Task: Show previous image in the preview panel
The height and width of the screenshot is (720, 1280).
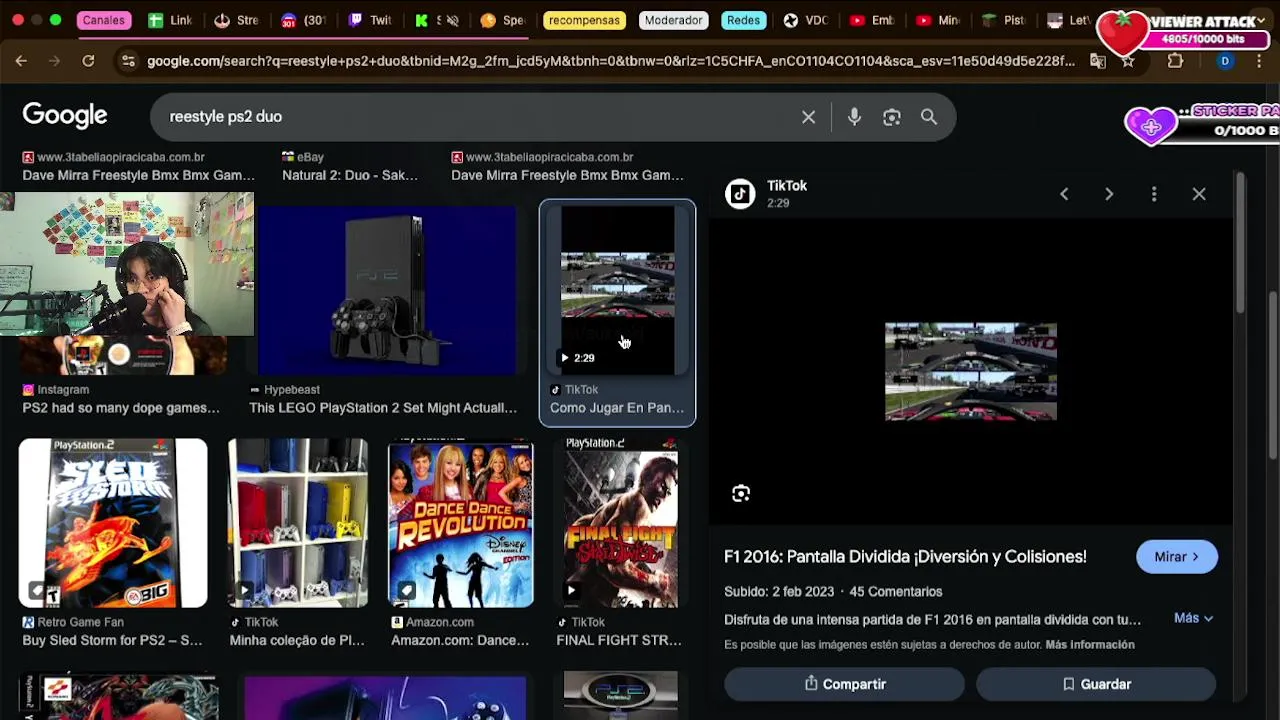Action: pos(1064,194)
